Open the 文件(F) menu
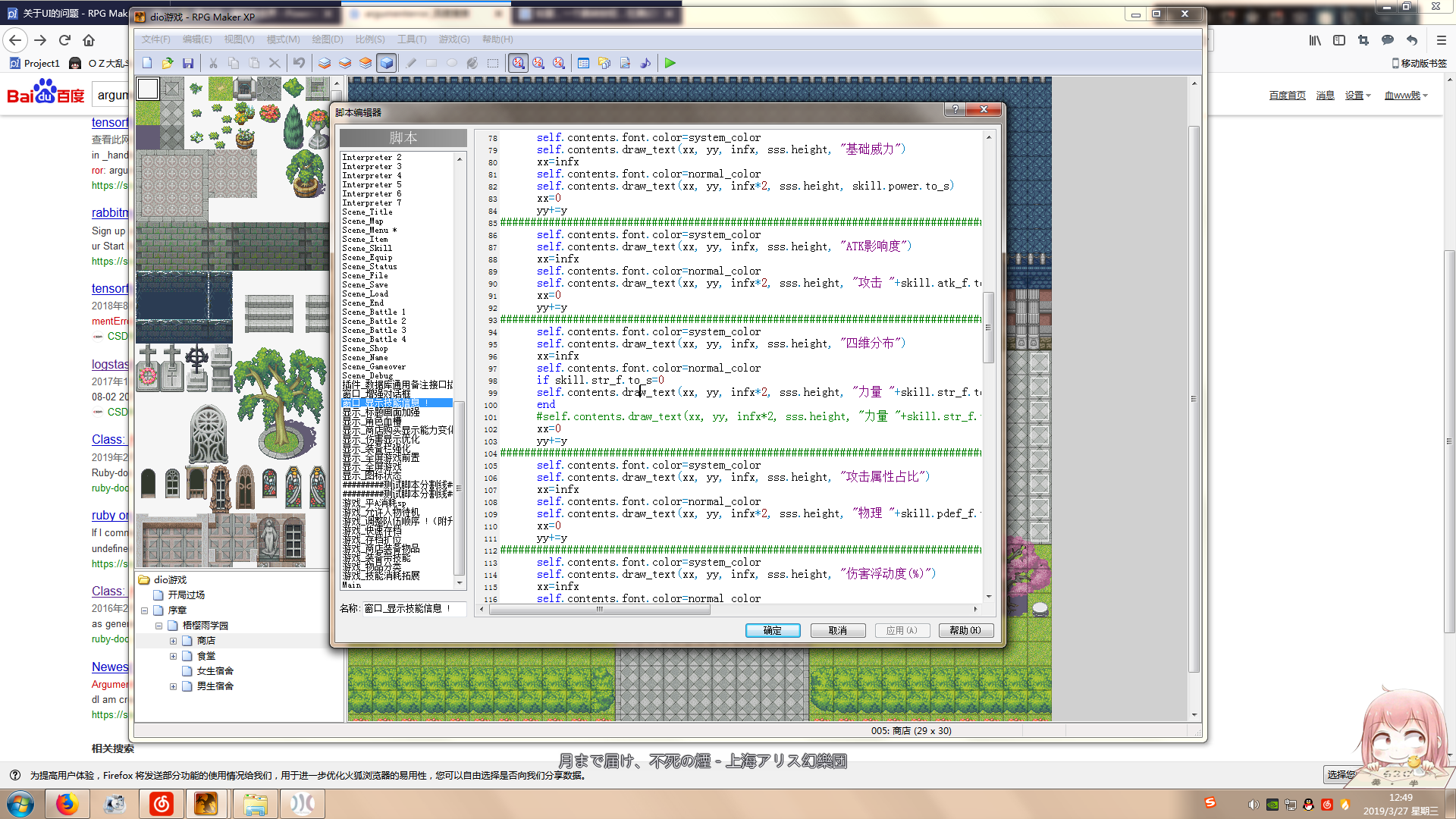 pyautogui.click(x=155, y=39)
